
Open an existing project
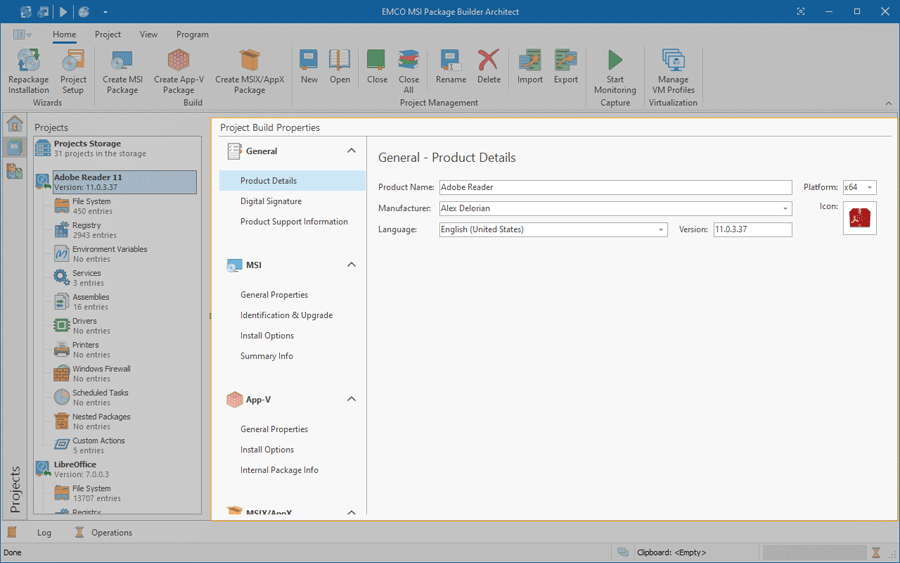pos(339,67)
